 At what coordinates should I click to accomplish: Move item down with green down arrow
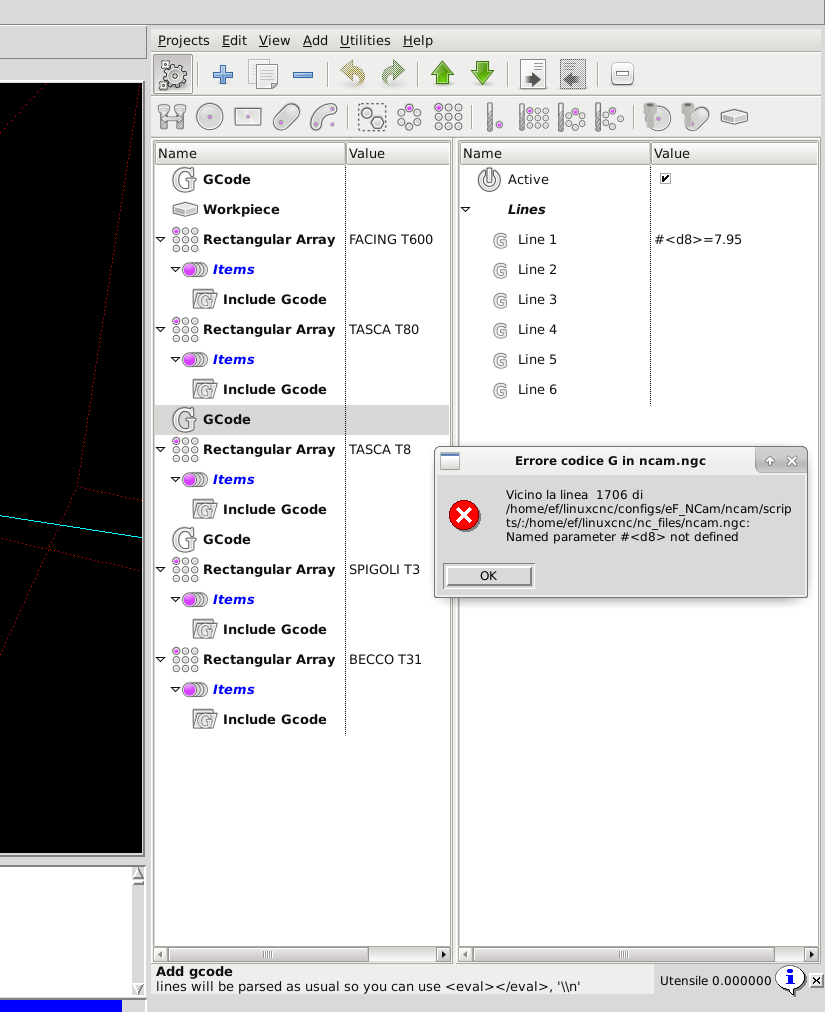483,74
